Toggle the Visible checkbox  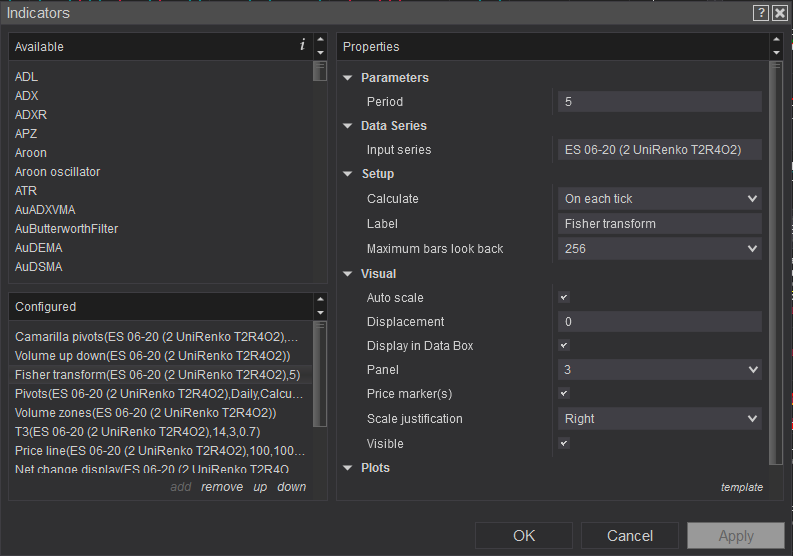click(564, 443)
